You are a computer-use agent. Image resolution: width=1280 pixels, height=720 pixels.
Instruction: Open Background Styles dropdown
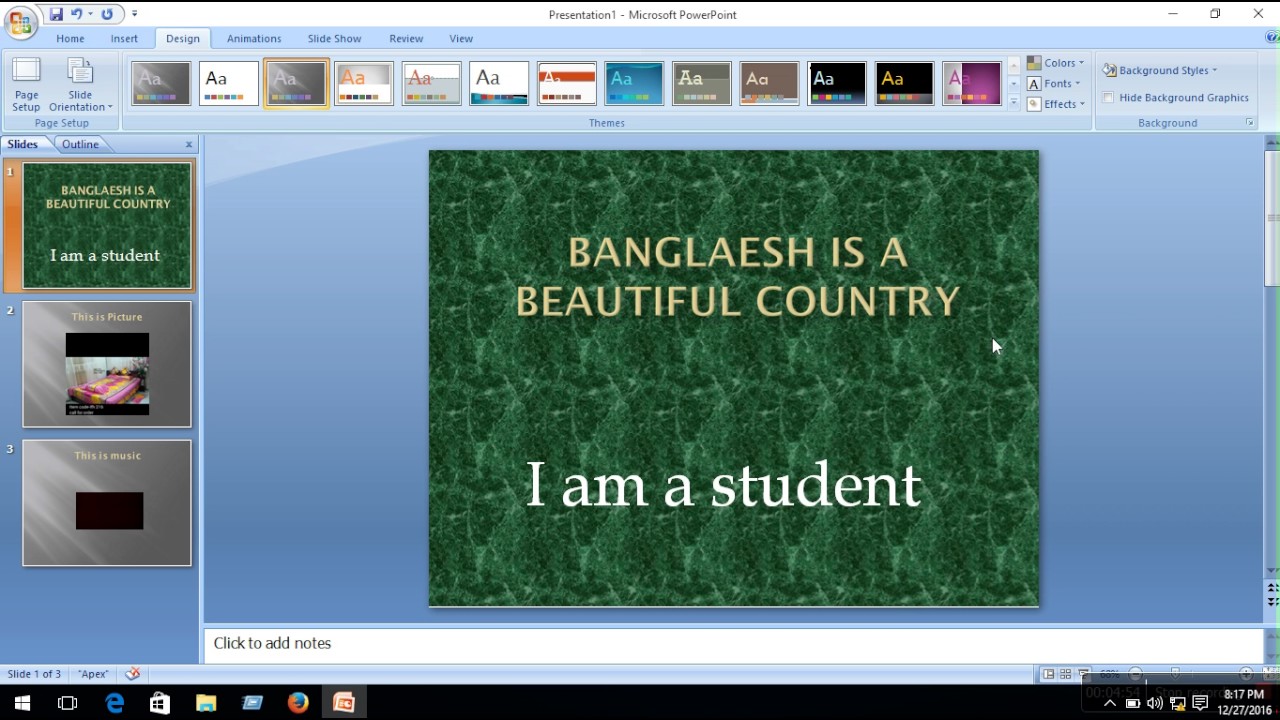tap(1161, 70)
